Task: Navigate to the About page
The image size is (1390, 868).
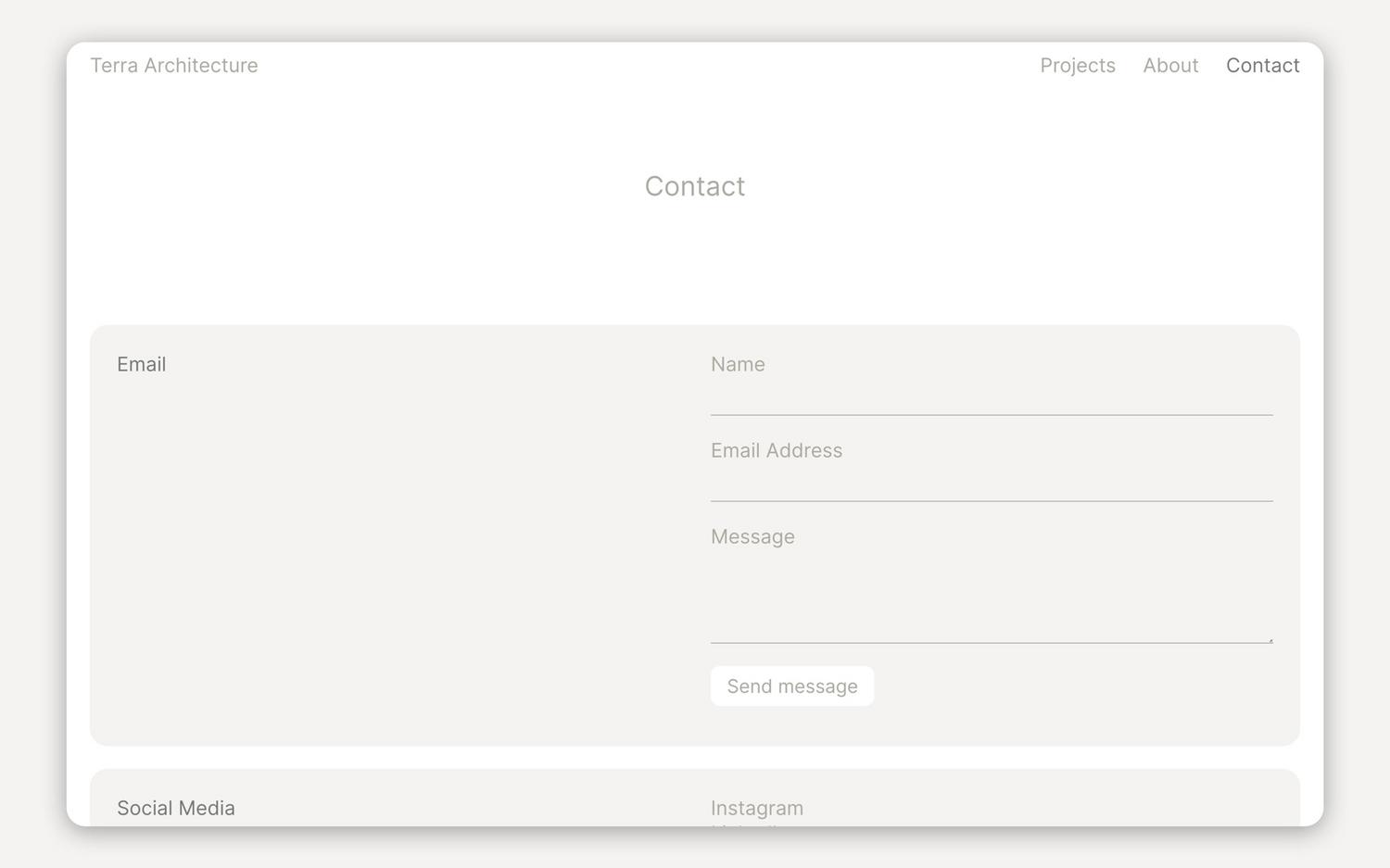Action: pyautogui.click(x=1170, y=65)
